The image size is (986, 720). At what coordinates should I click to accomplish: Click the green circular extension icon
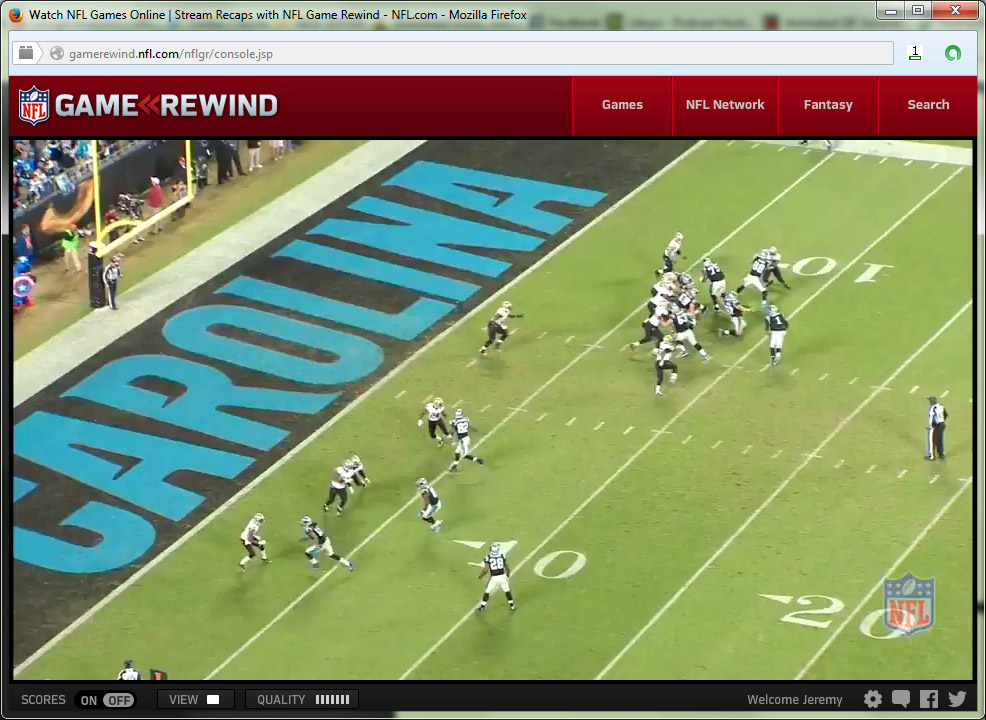(x=953, y=53)
